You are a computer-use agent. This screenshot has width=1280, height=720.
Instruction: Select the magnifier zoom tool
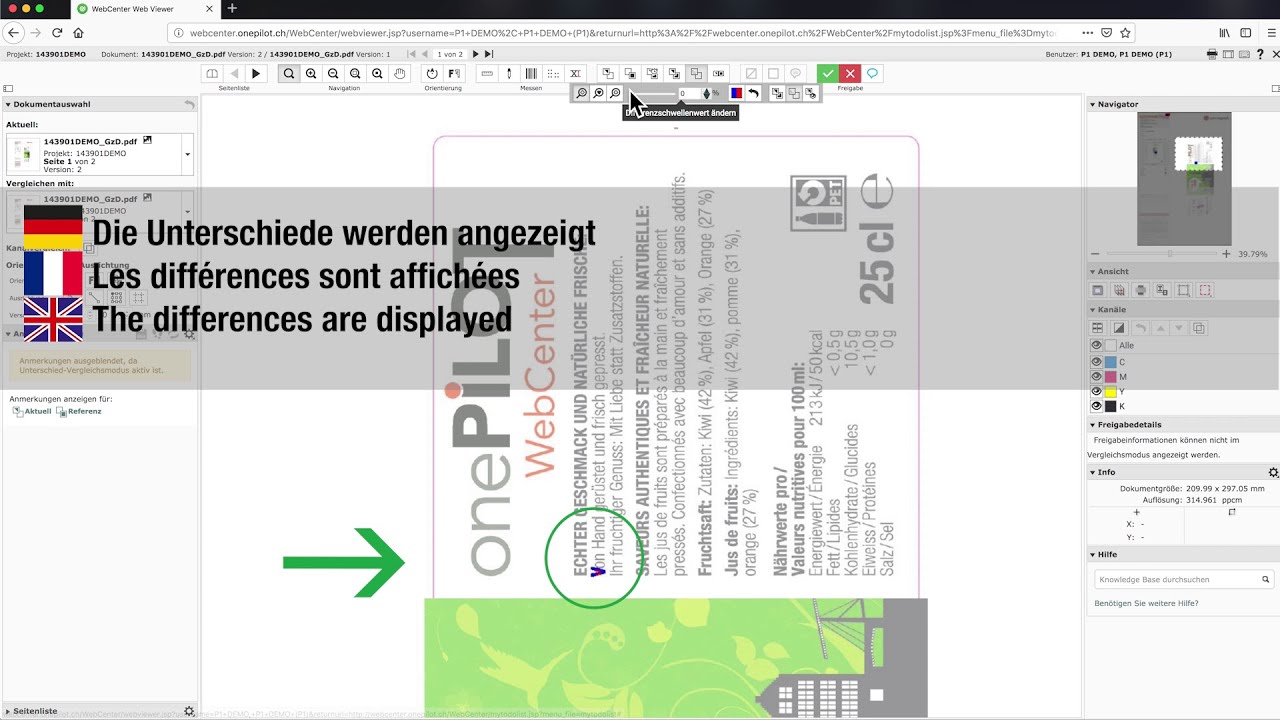289,74
